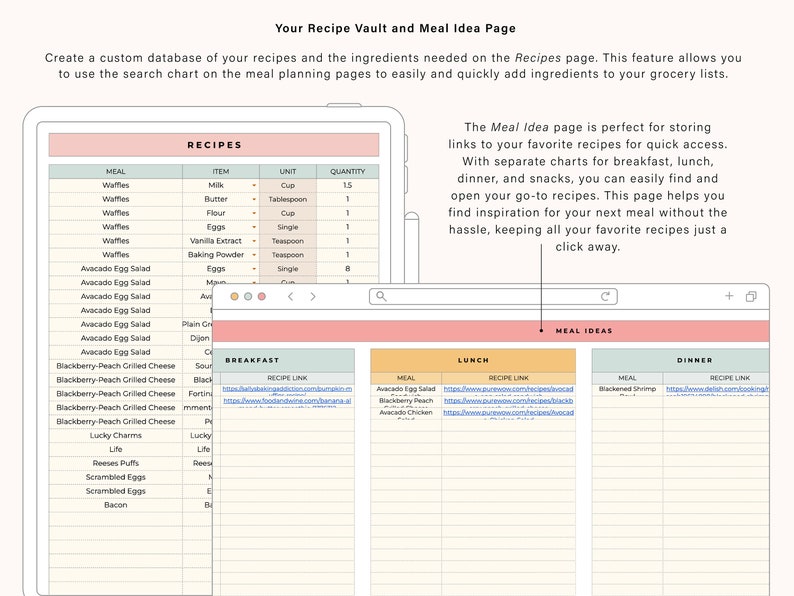Select the UNIT column header in Recipes
This screenshot has height=596, width=794.
click(x=288, y=172)
